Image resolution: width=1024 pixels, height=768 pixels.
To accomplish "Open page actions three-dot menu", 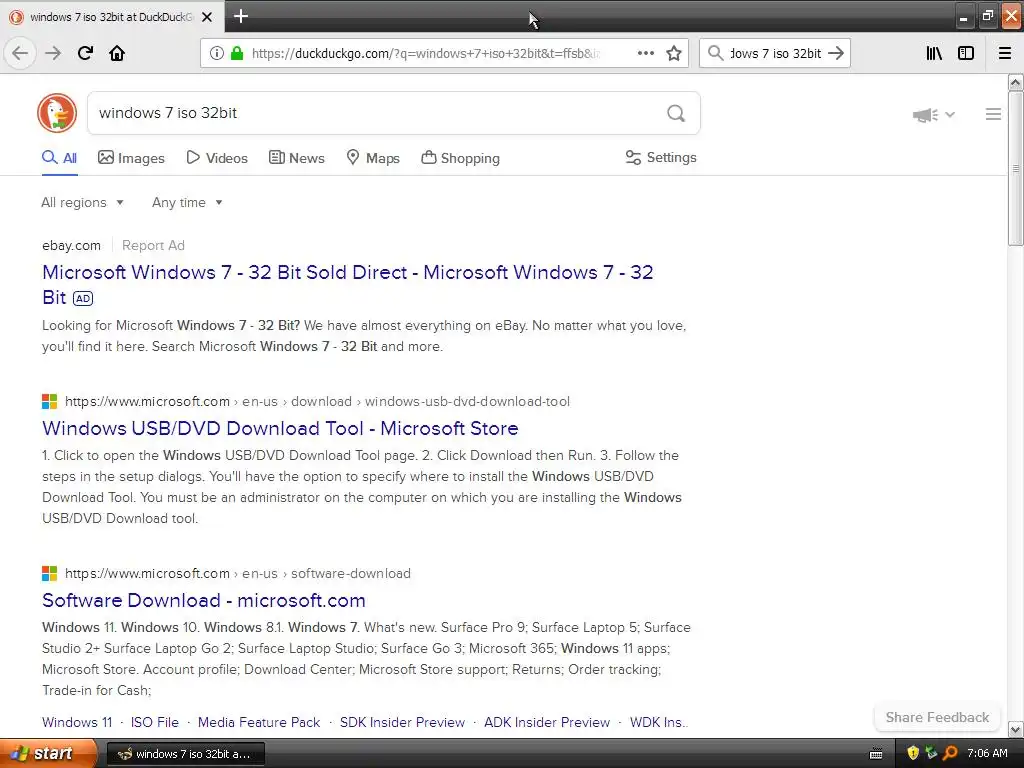I will [x=646, y=53].
